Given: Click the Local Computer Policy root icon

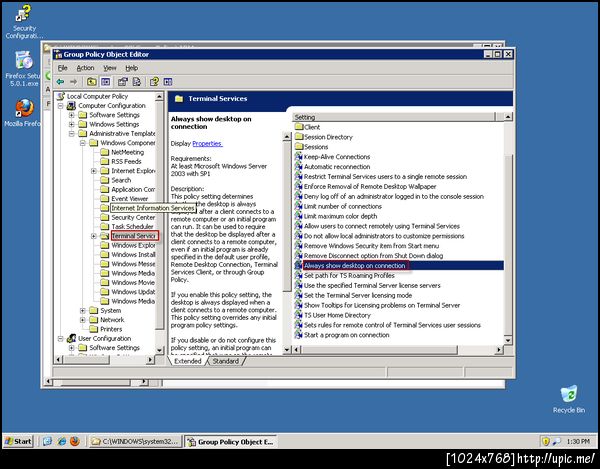Looking at the screenshot, I should 61,96.
